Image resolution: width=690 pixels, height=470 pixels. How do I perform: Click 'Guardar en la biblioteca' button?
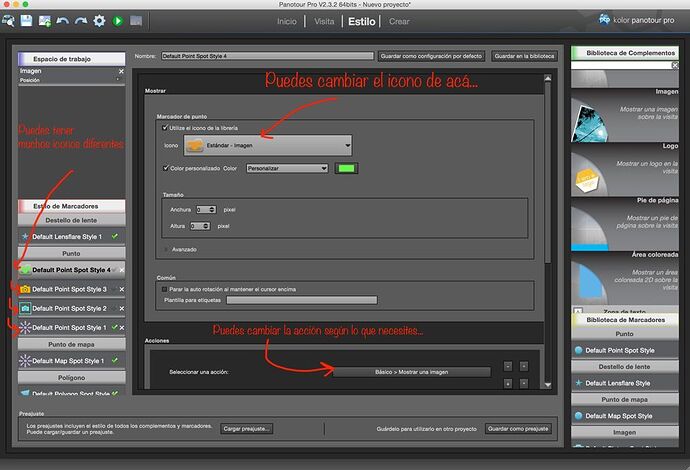point(525,56)
